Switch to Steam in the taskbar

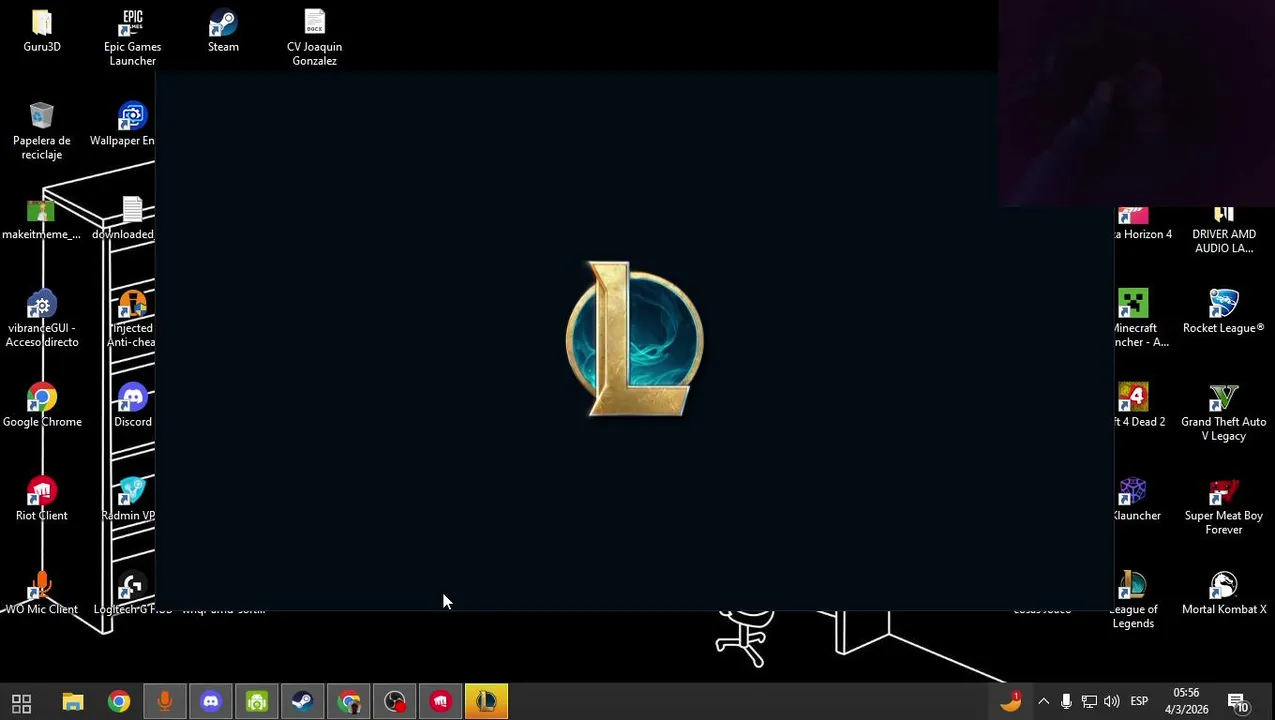point(303,702)
